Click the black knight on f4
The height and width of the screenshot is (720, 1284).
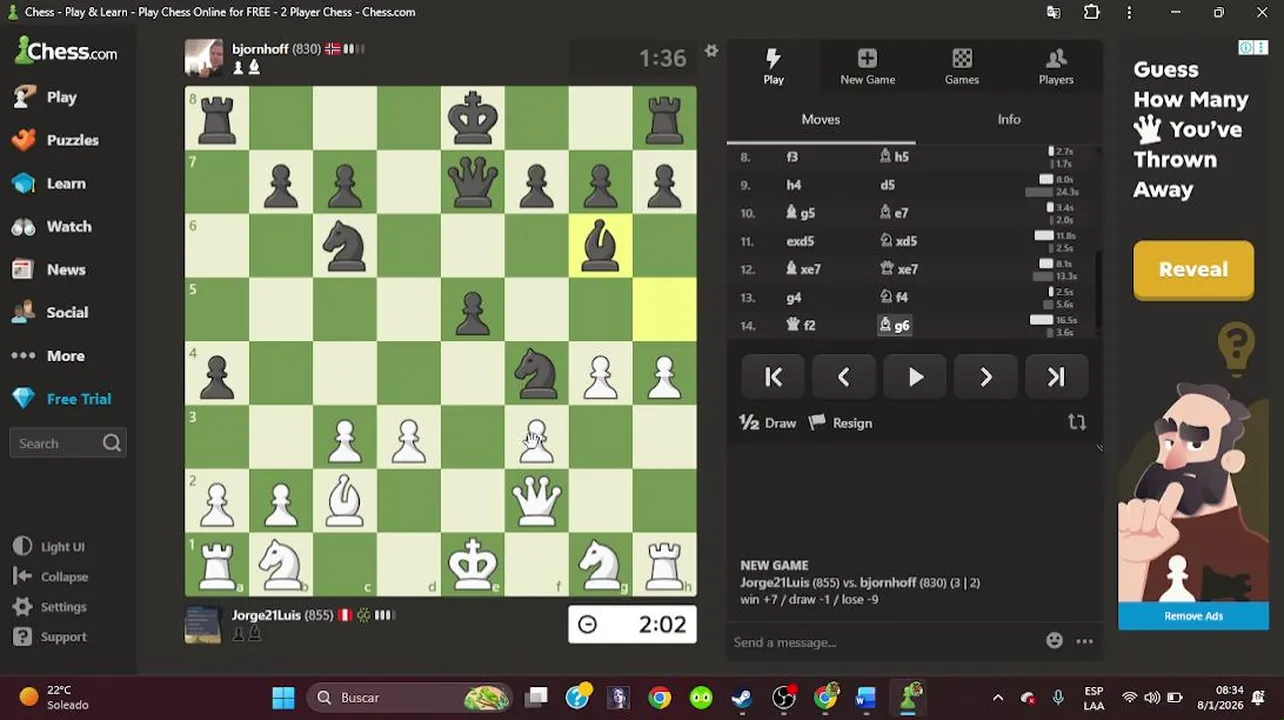(537, 373)
